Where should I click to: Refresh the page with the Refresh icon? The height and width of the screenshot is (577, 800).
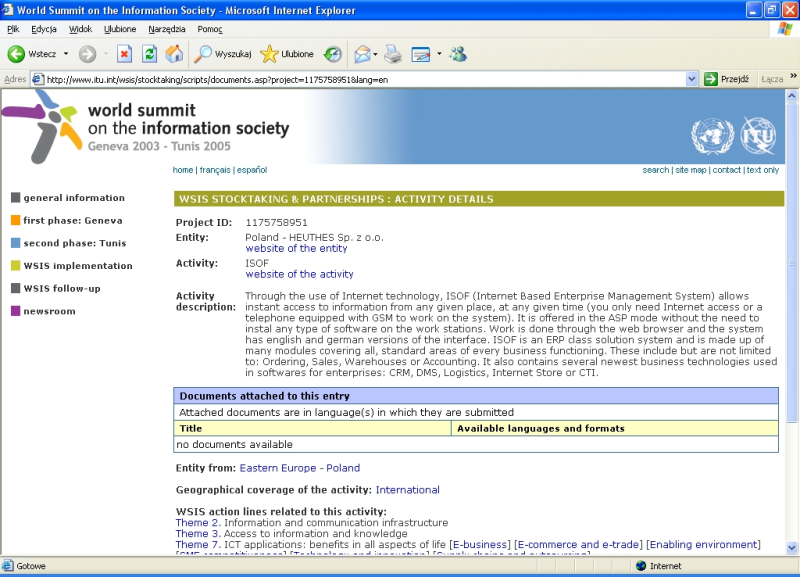click(150, 54)
